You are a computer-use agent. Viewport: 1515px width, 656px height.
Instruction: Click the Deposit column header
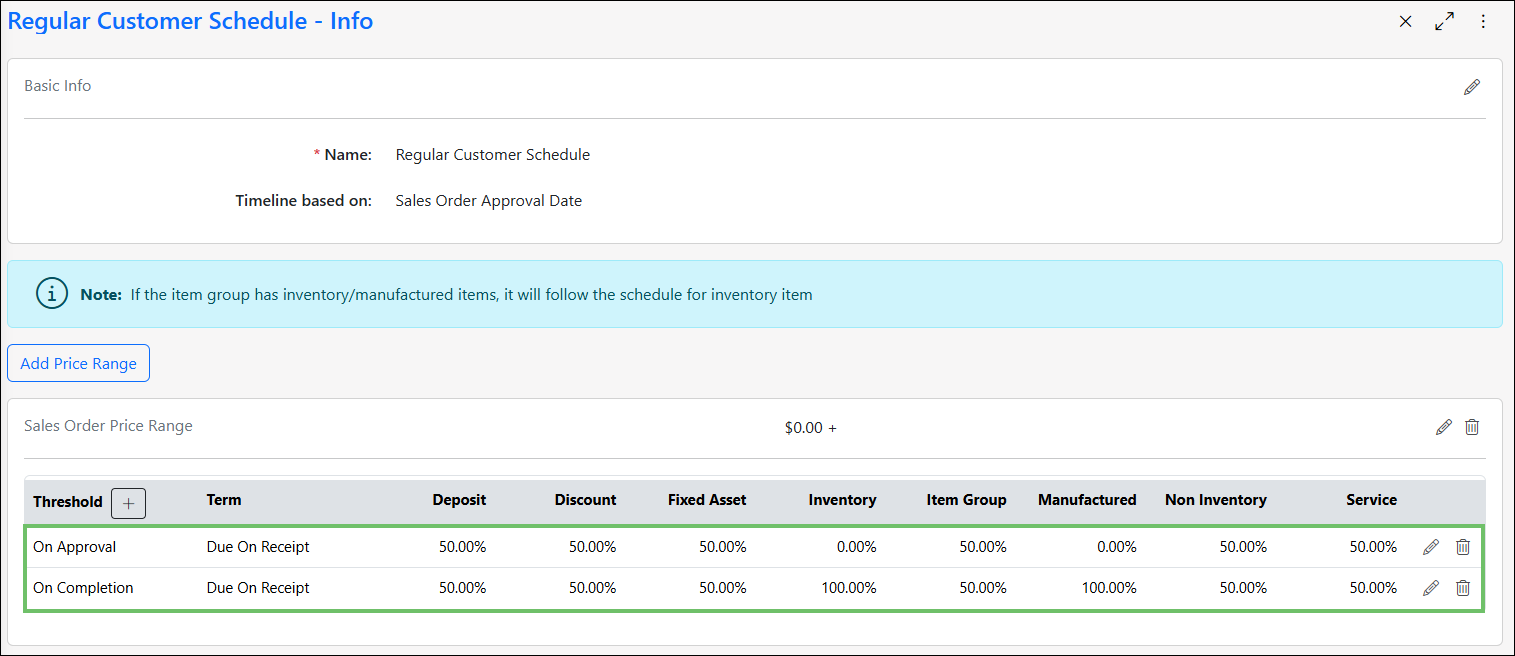click(459, 500)
